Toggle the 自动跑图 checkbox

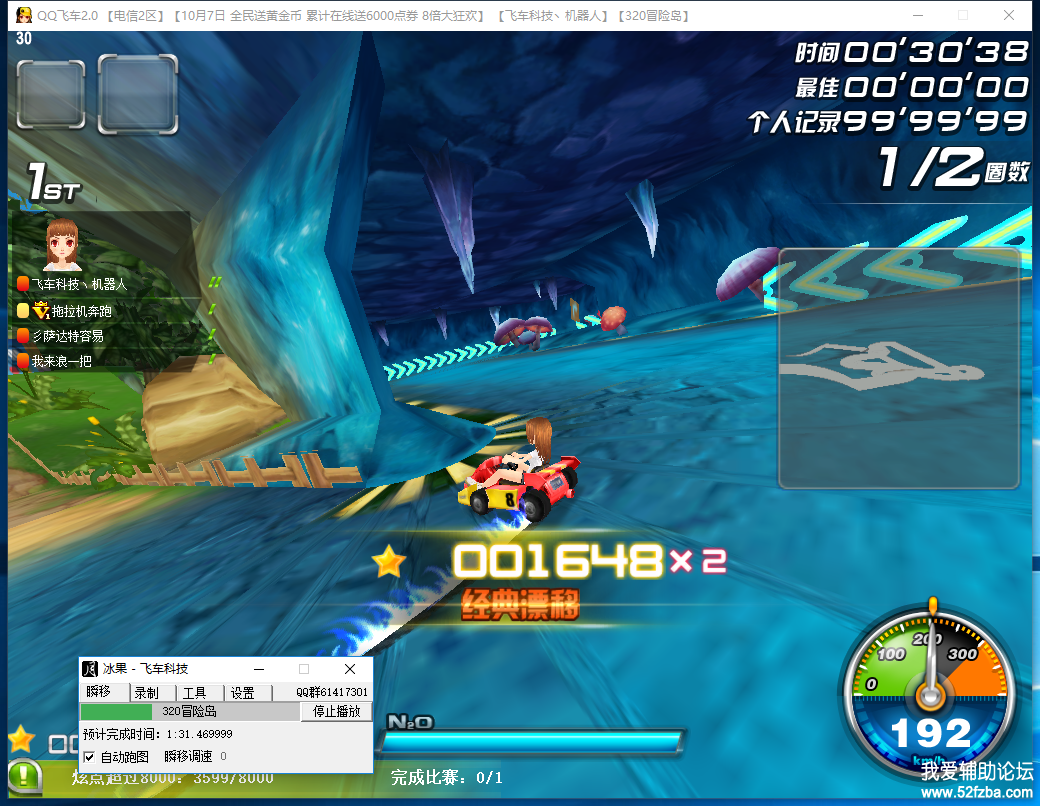pos(90,757)
